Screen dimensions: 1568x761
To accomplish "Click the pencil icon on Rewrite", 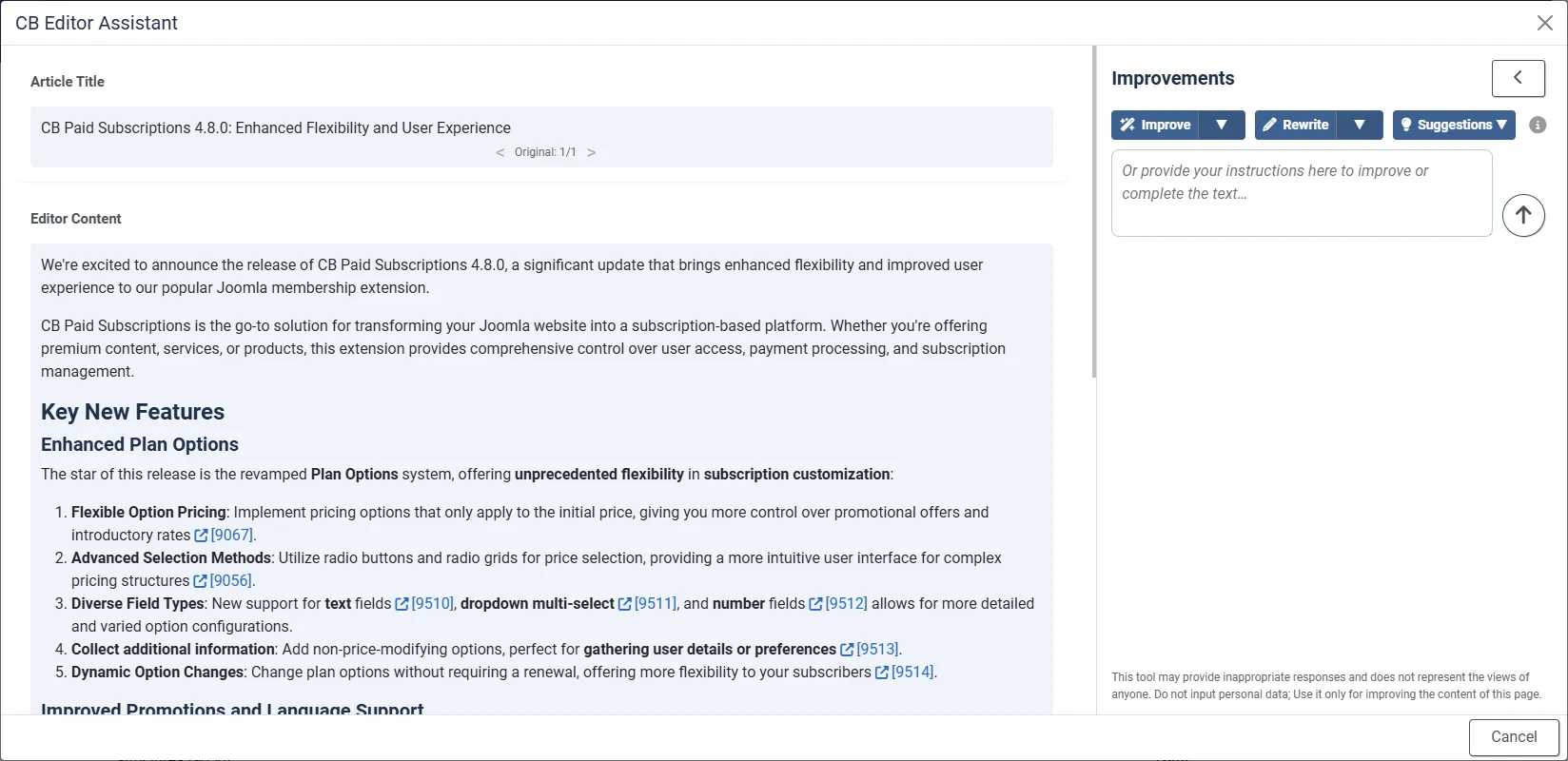I will 1269,125.
